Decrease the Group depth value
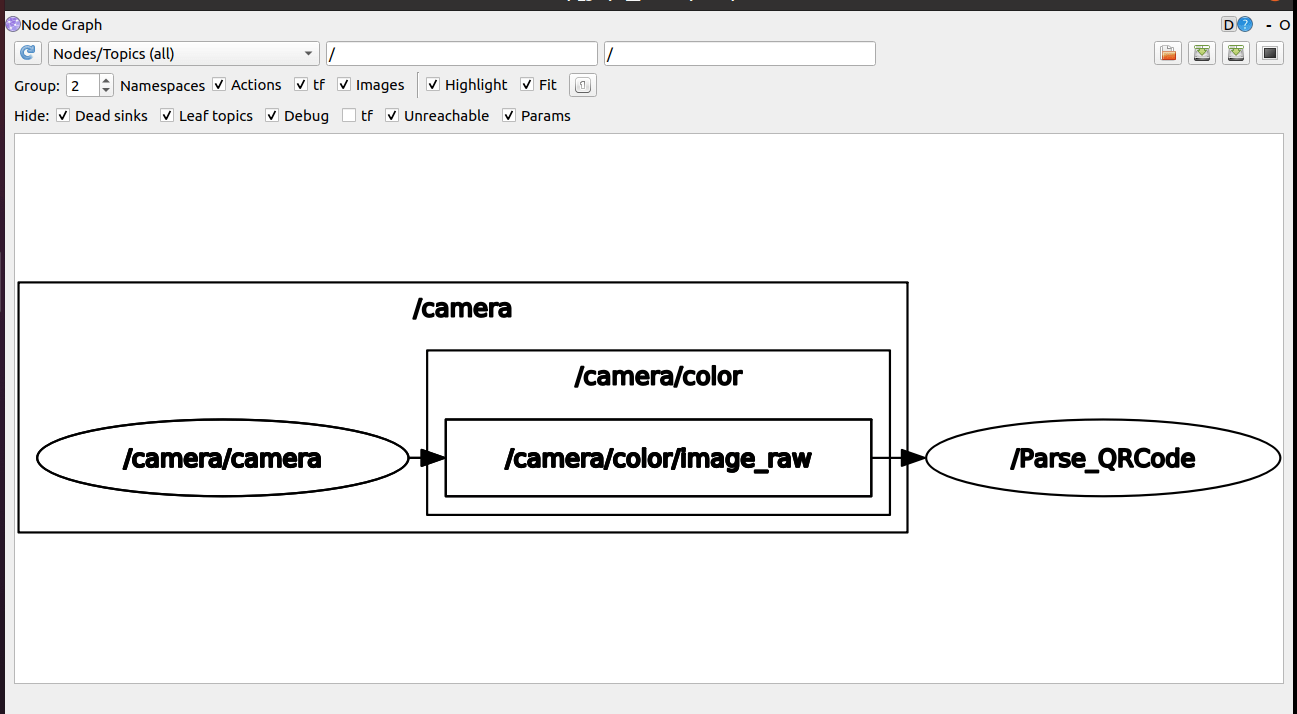Screen dimensions: 1297x714 (x=107, y=91)
